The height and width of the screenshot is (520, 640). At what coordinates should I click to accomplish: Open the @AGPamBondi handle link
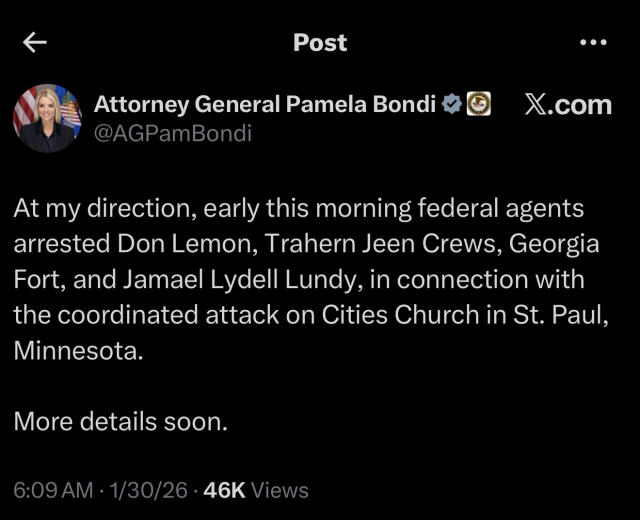coord(172,133)
